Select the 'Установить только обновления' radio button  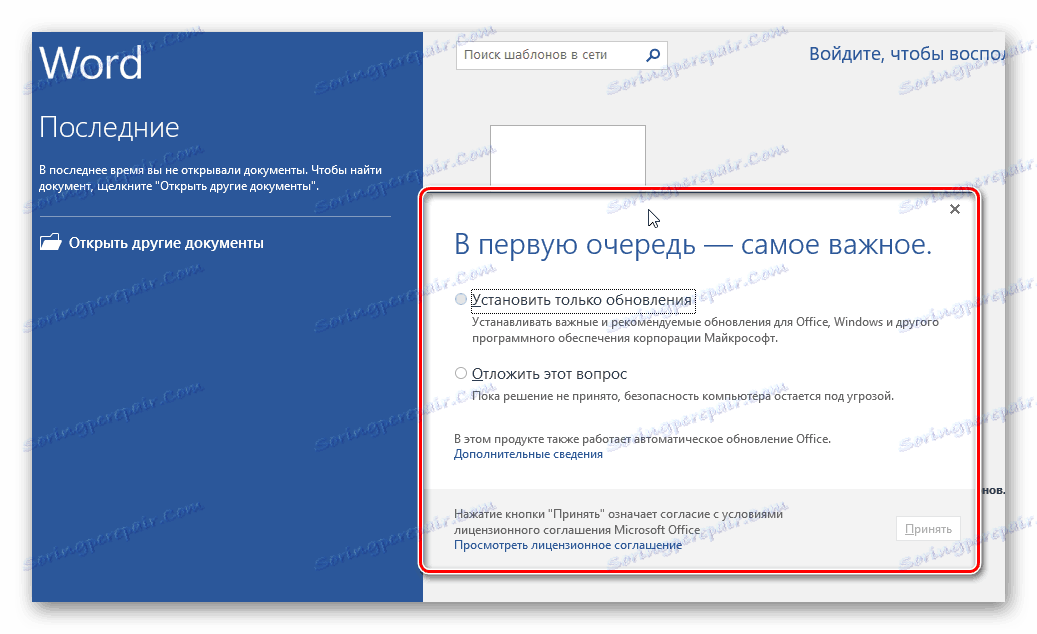461,299
